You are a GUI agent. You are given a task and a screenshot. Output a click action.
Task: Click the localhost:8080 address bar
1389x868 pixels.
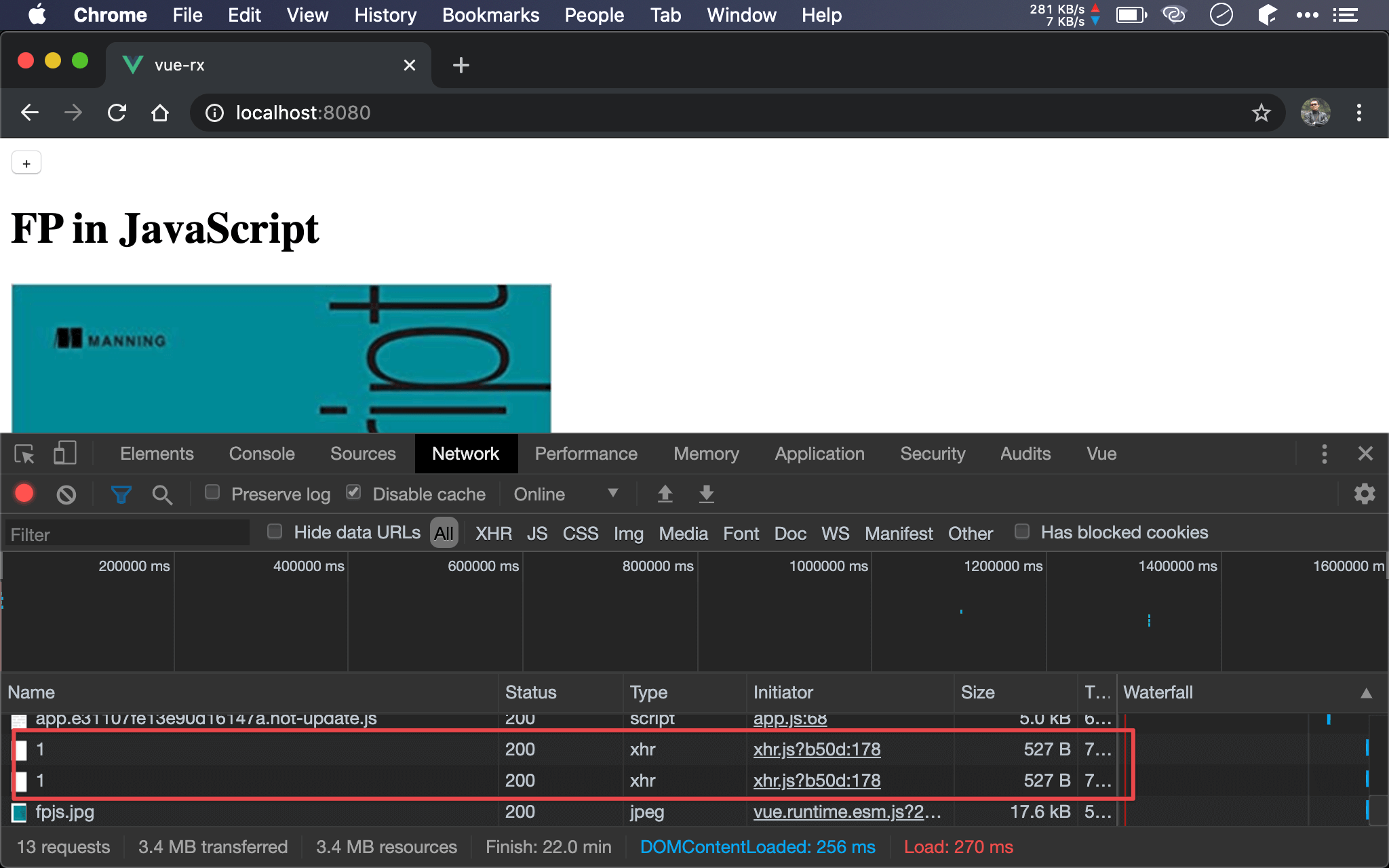(x=738, y=113)
